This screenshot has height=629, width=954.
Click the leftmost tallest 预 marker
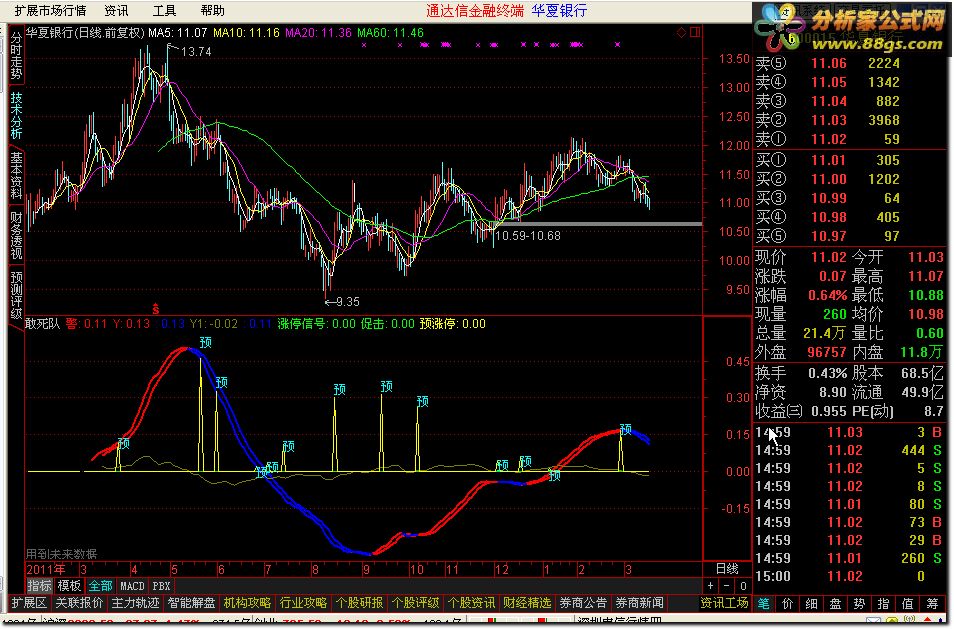point(206,343)
